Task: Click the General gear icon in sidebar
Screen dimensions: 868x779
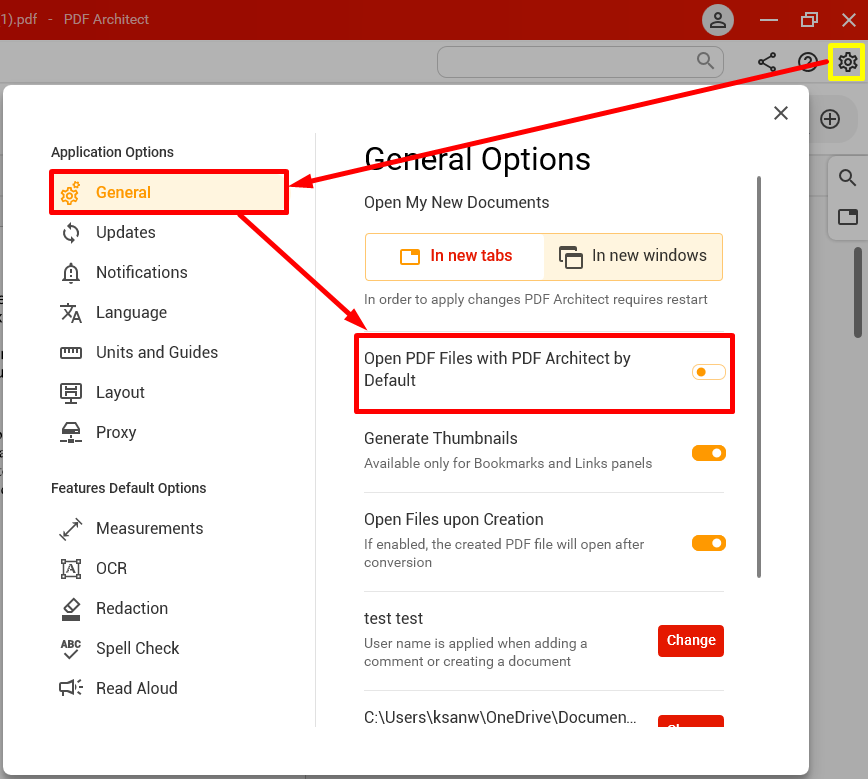Action: (x=70, y=193)
